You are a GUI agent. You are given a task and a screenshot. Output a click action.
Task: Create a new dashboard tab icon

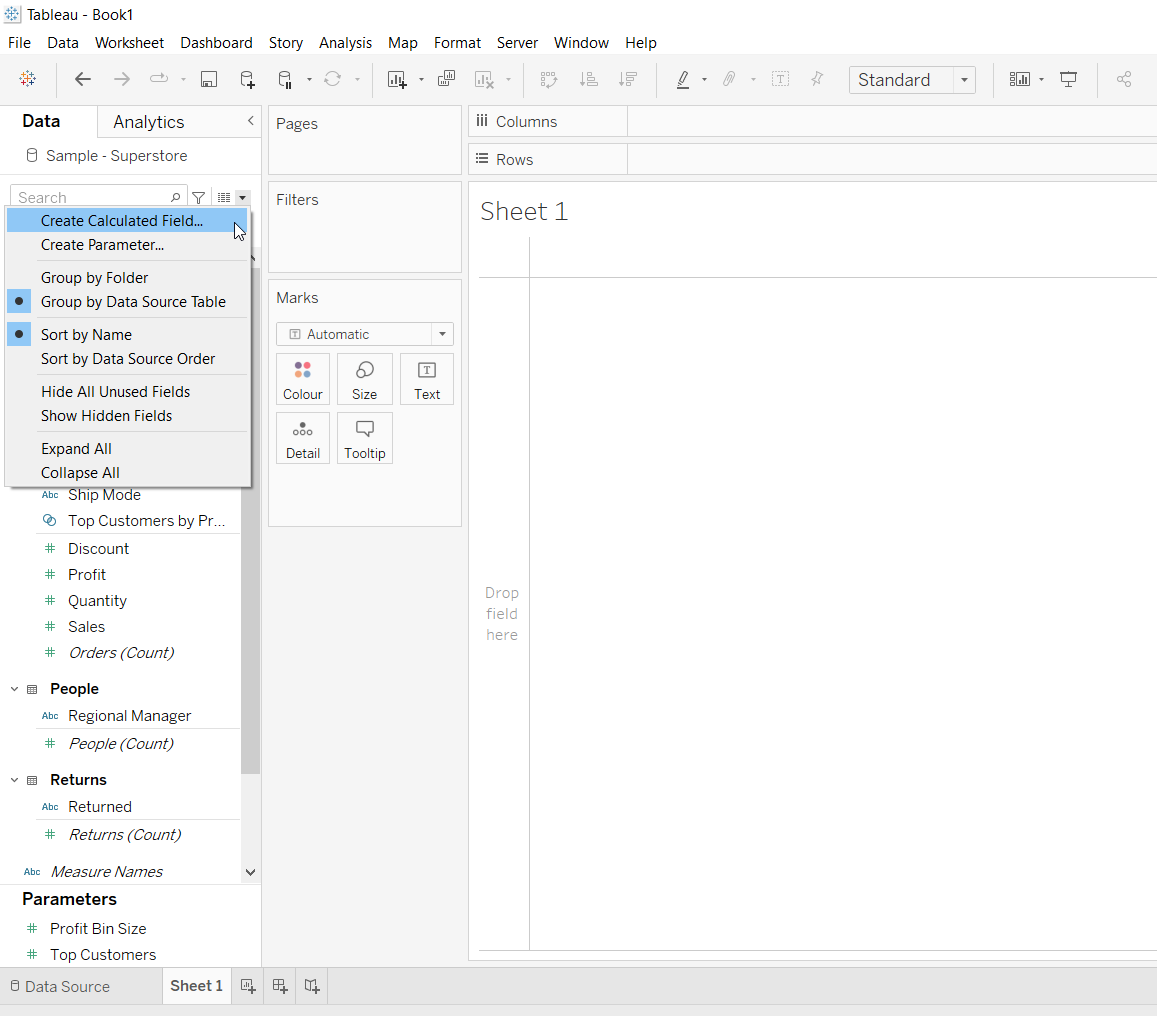point(280,986)
